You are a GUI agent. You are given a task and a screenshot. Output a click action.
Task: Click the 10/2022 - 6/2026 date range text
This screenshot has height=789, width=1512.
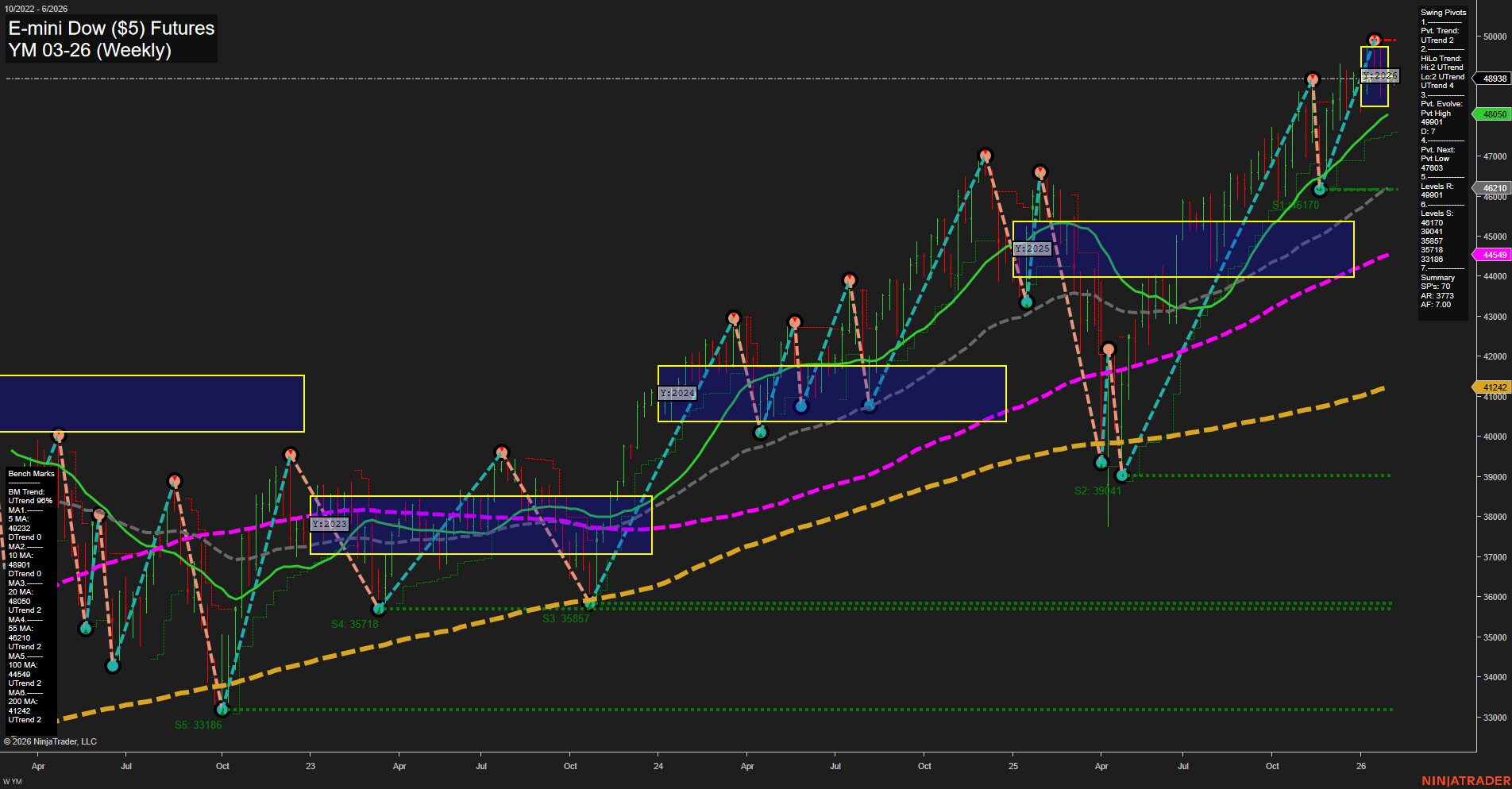(x=37, y=8)
